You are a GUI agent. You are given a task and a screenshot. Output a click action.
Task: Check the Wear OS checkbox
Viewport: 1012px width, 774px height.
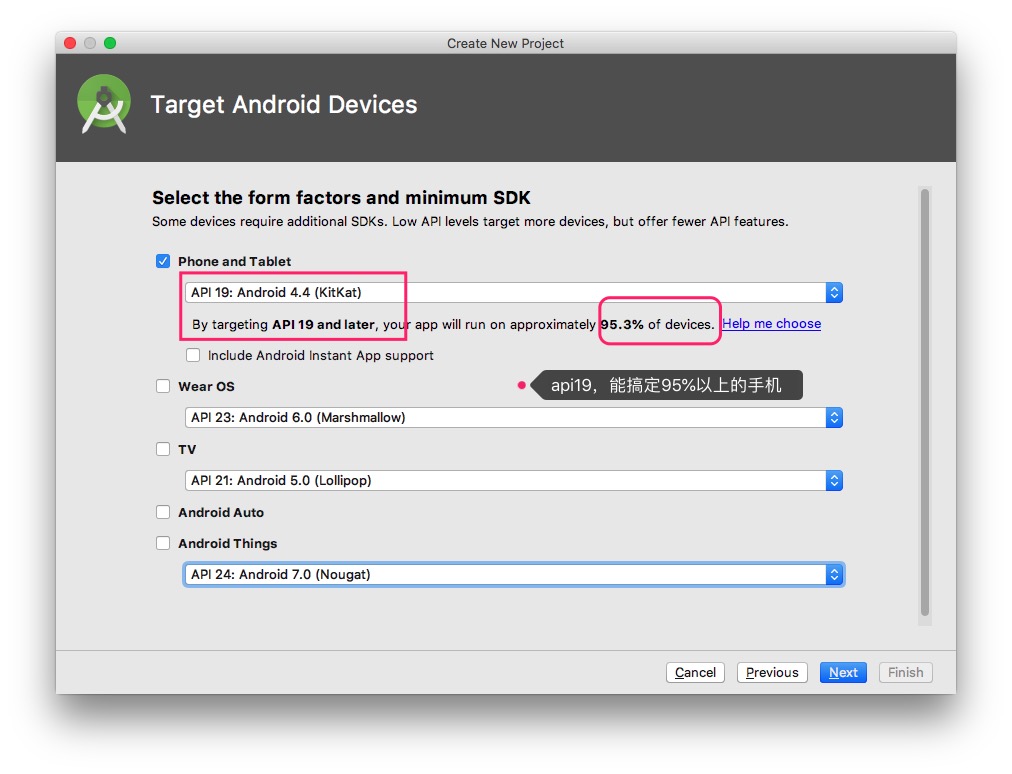[163, 386]
